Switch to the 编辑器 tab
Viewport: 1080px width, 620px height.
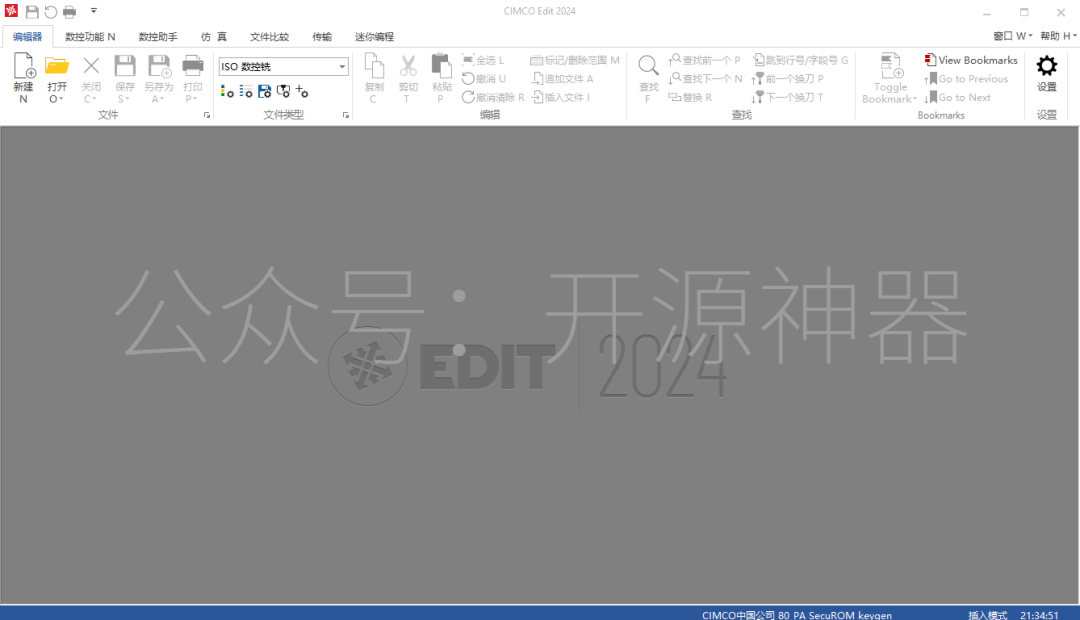pos(28,37)
